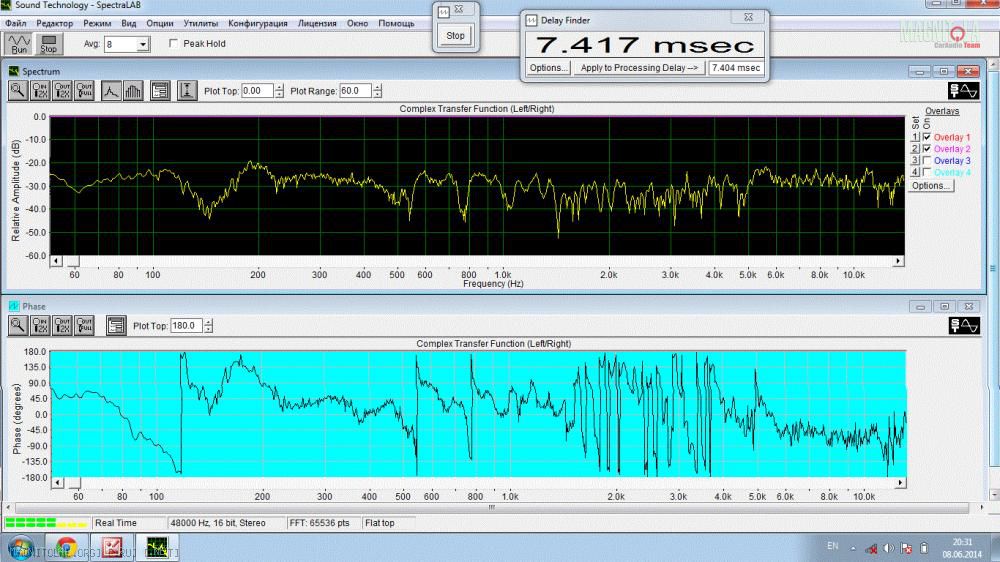Open the Редактор menu
Image resolution: width=1000 pixels, height=562 pixels.
click(x=54, y=23)
